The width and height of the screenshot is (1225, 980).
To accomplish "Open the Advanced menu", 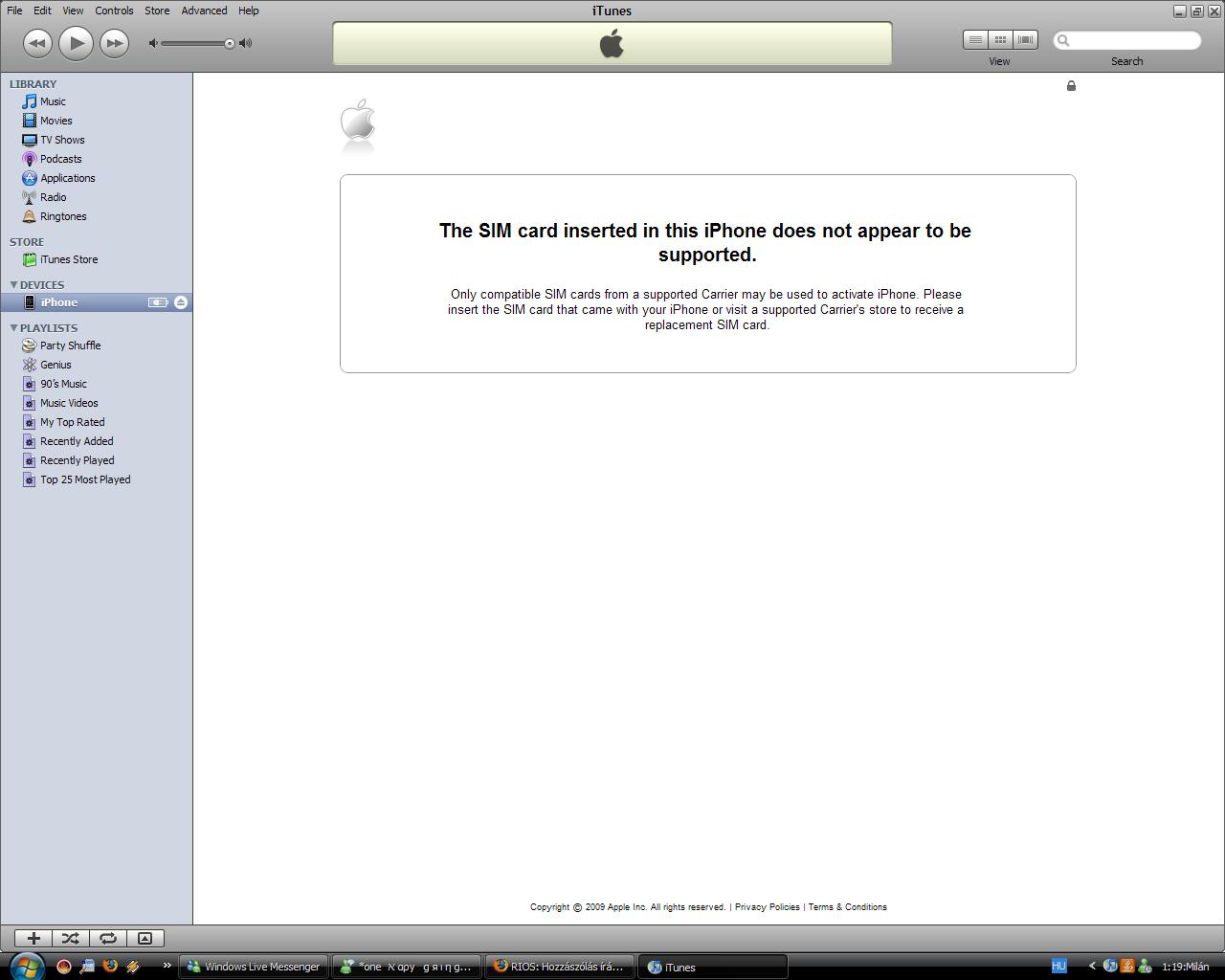I will coord(204,11).
